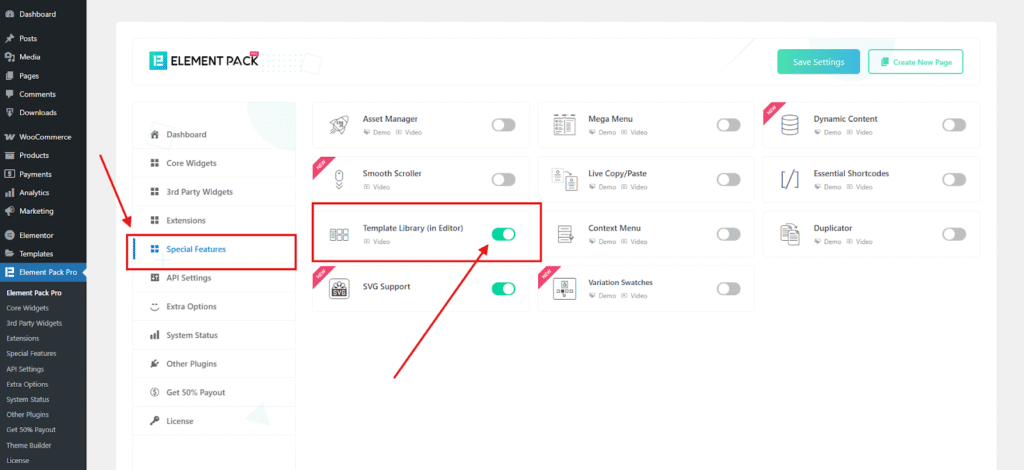Open the Core Widgets settings tab

pyautogui.click(x=214, y=163)
